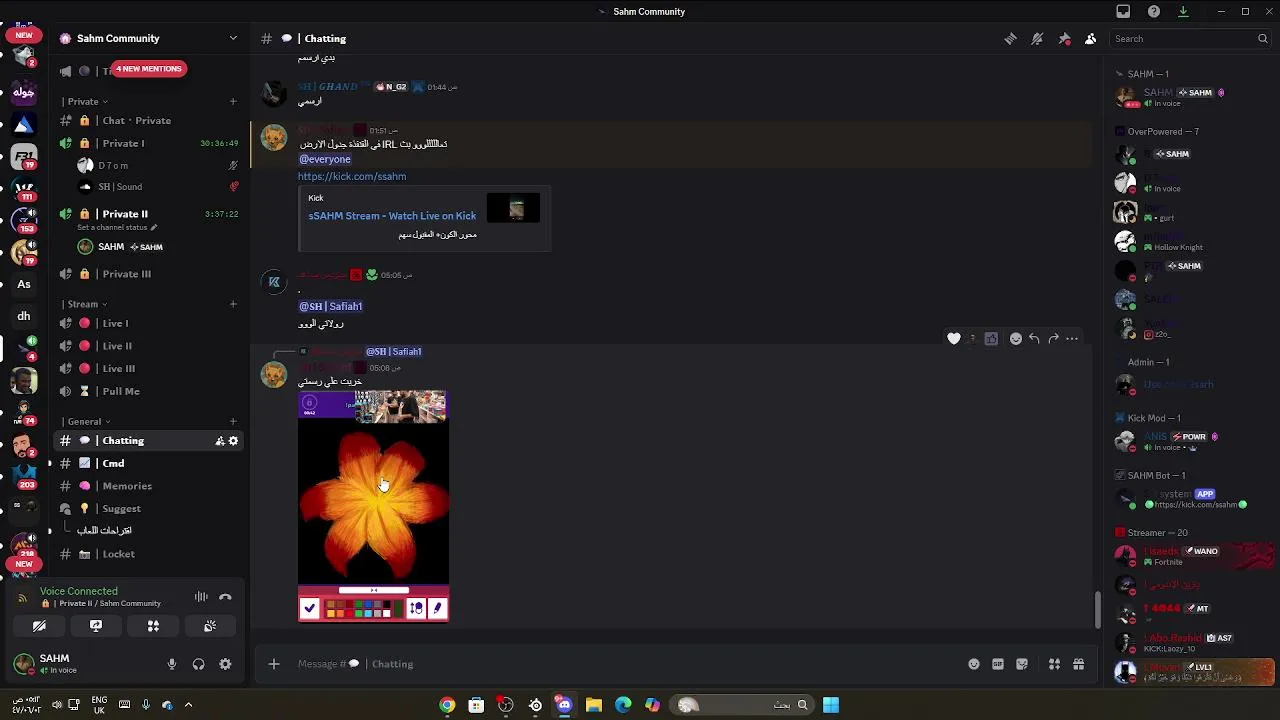Viewport: 1280px width, 720px height.
Task: Join Private II voice channel
Action: [149, 214]
